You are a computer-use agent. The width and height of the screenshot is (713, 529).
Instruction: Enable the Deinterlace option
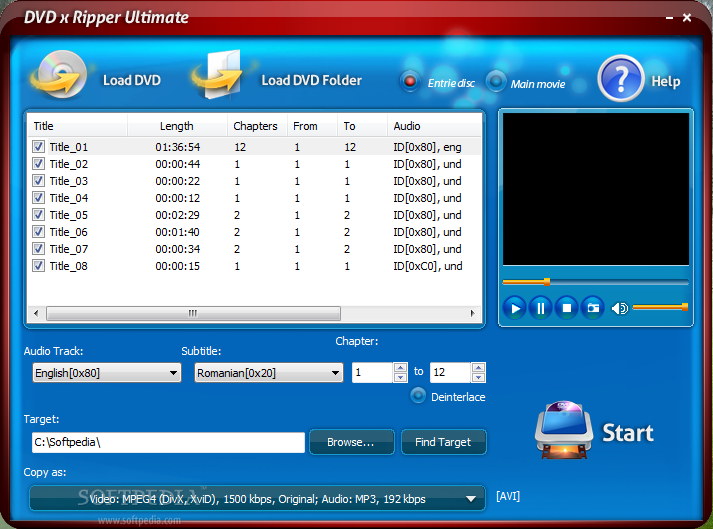tap(418, 396)
